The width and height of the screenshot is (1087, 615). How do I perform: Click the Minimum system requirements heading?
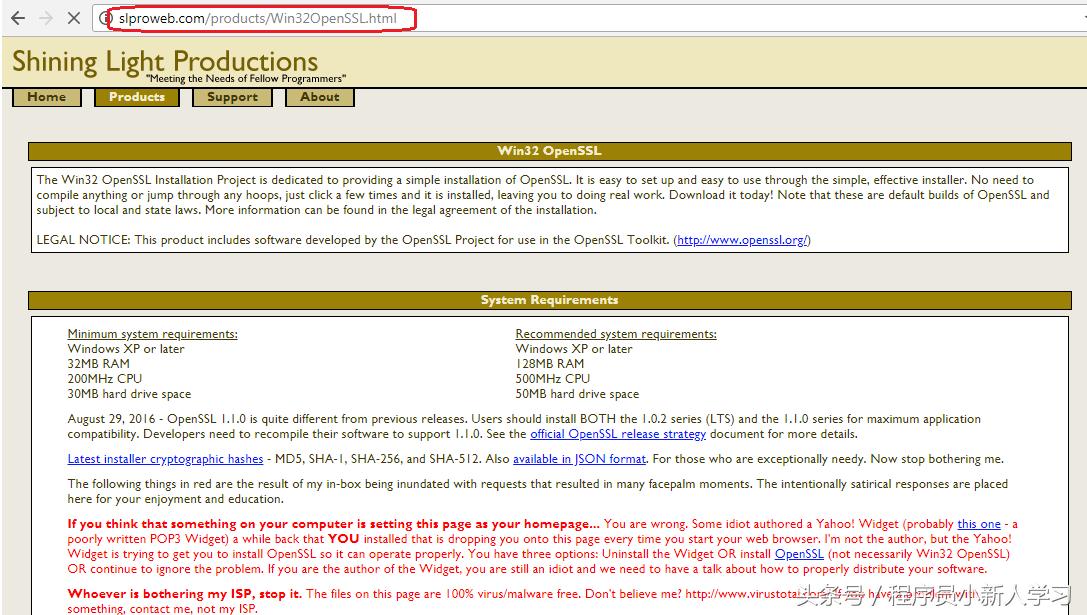coord(152,334)
